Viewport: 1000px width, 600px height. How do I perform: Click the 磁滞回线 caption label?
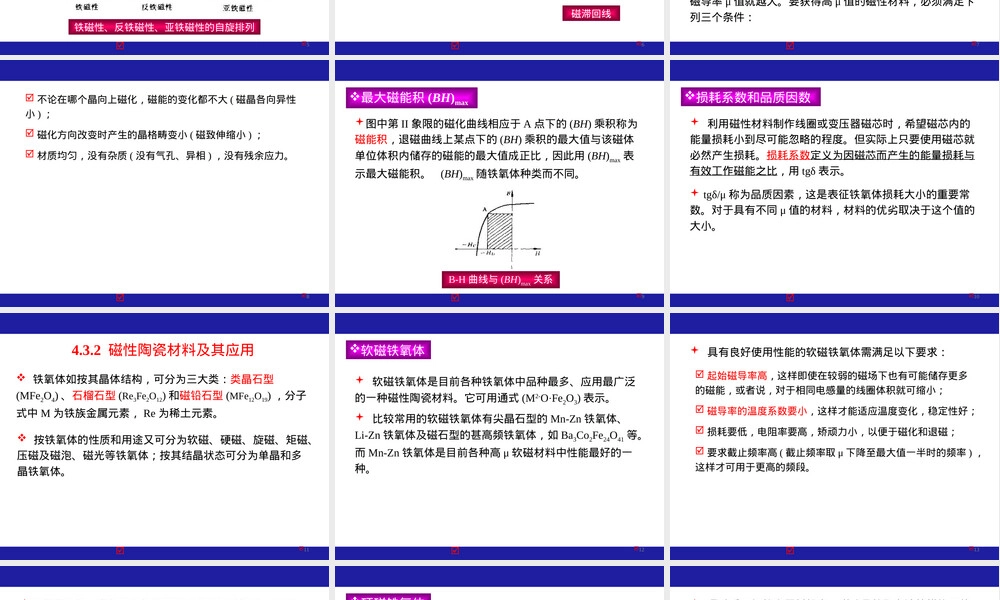coord(591,13)
